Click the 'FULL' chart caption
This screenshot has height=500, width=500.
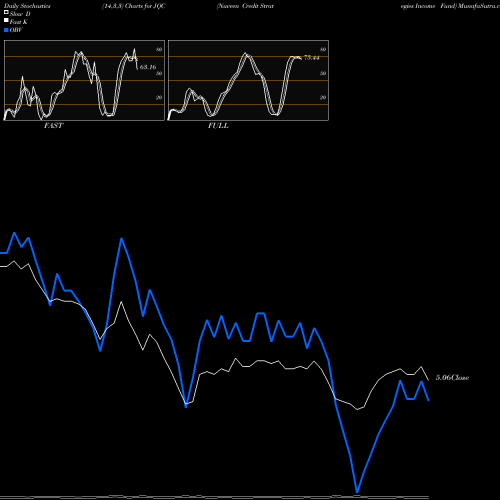tap(218, 126)
